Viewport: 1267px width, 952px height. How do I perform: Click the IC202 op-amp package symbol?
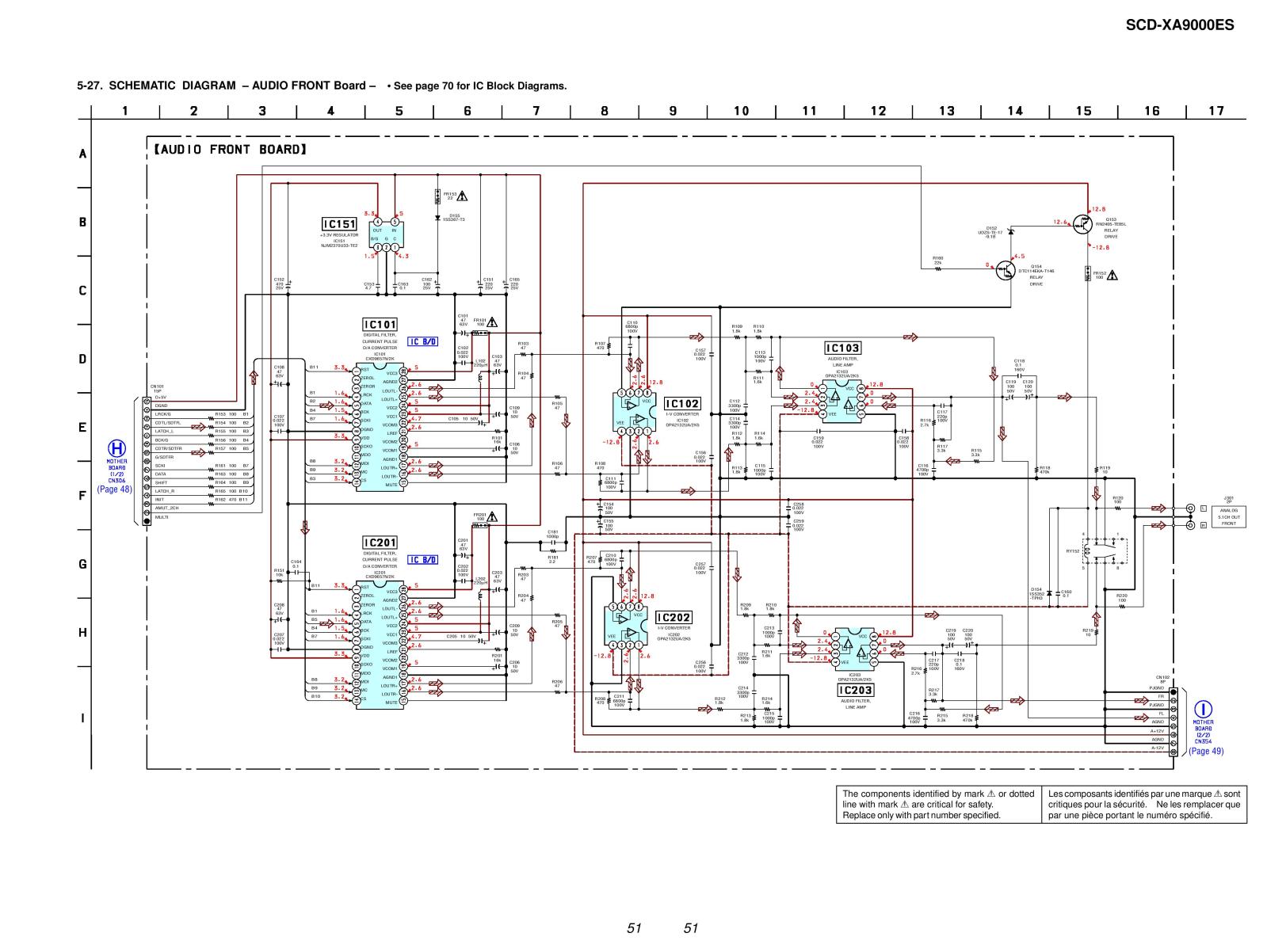pos(627,625)
